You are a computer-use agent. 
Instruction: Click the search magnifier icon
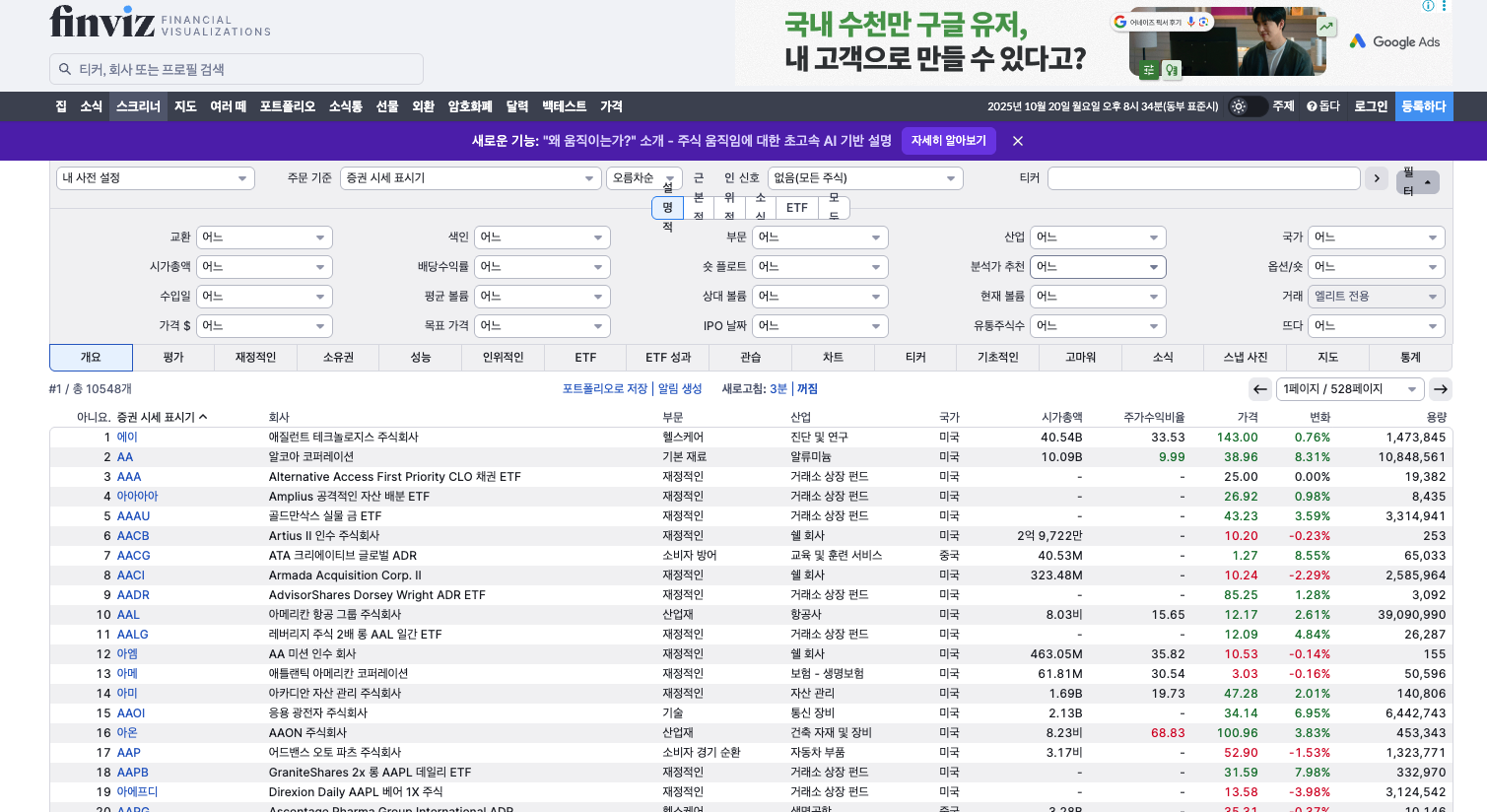click(65, 70)
